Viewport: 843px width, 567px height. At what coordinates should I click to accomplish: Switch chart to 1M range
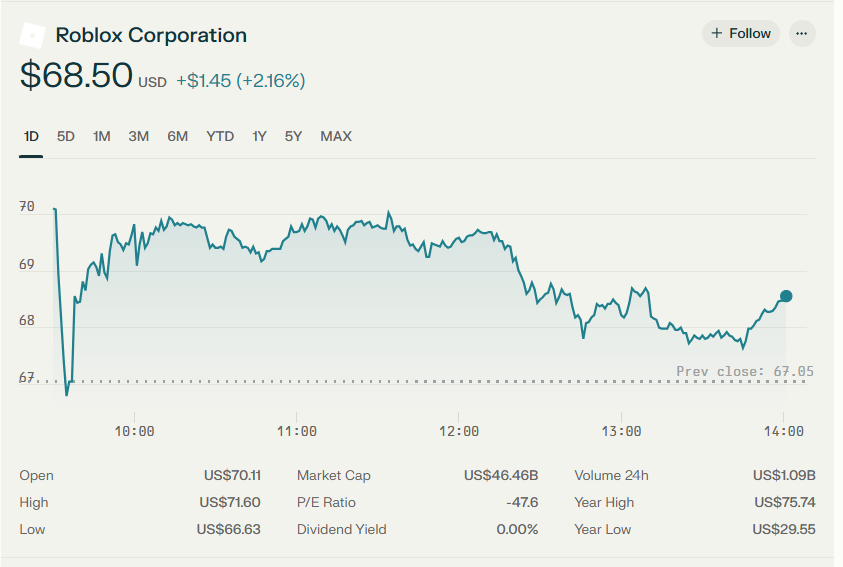point(102,137)
